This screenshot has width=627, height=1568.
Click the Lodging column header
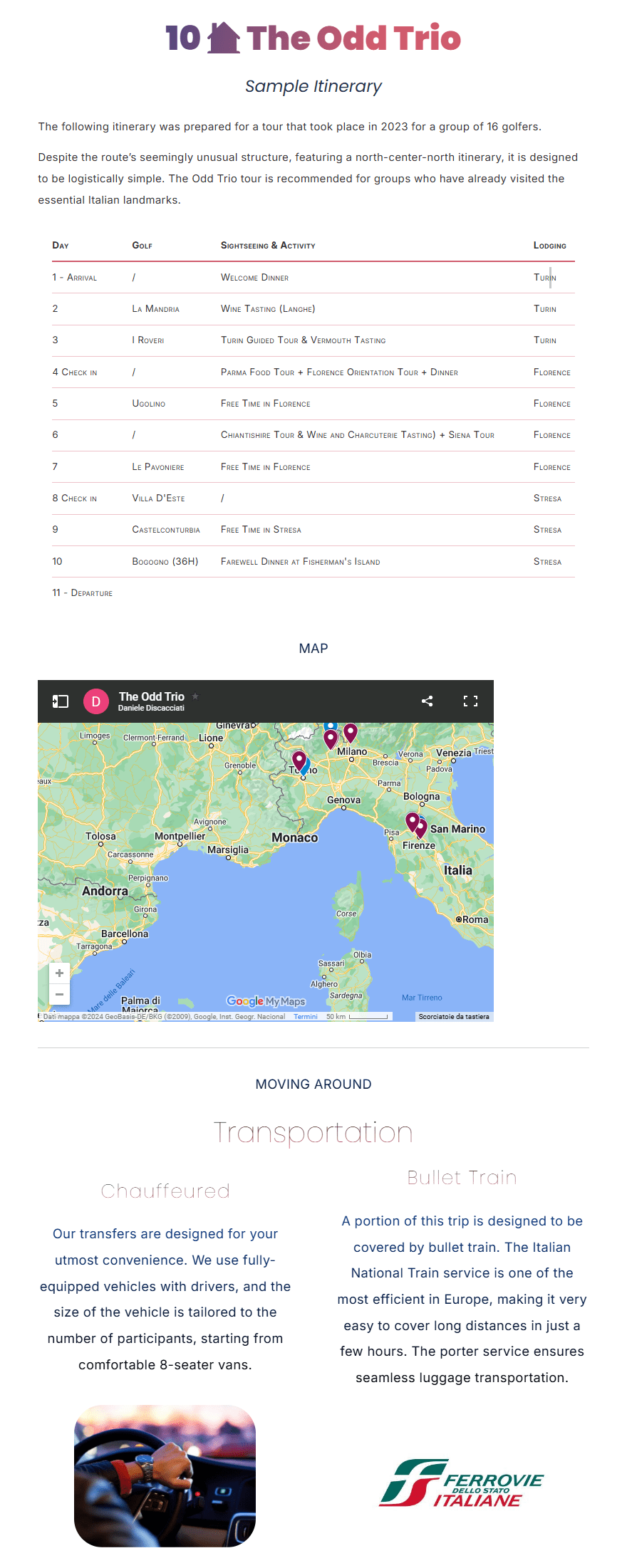pos(549,246)
